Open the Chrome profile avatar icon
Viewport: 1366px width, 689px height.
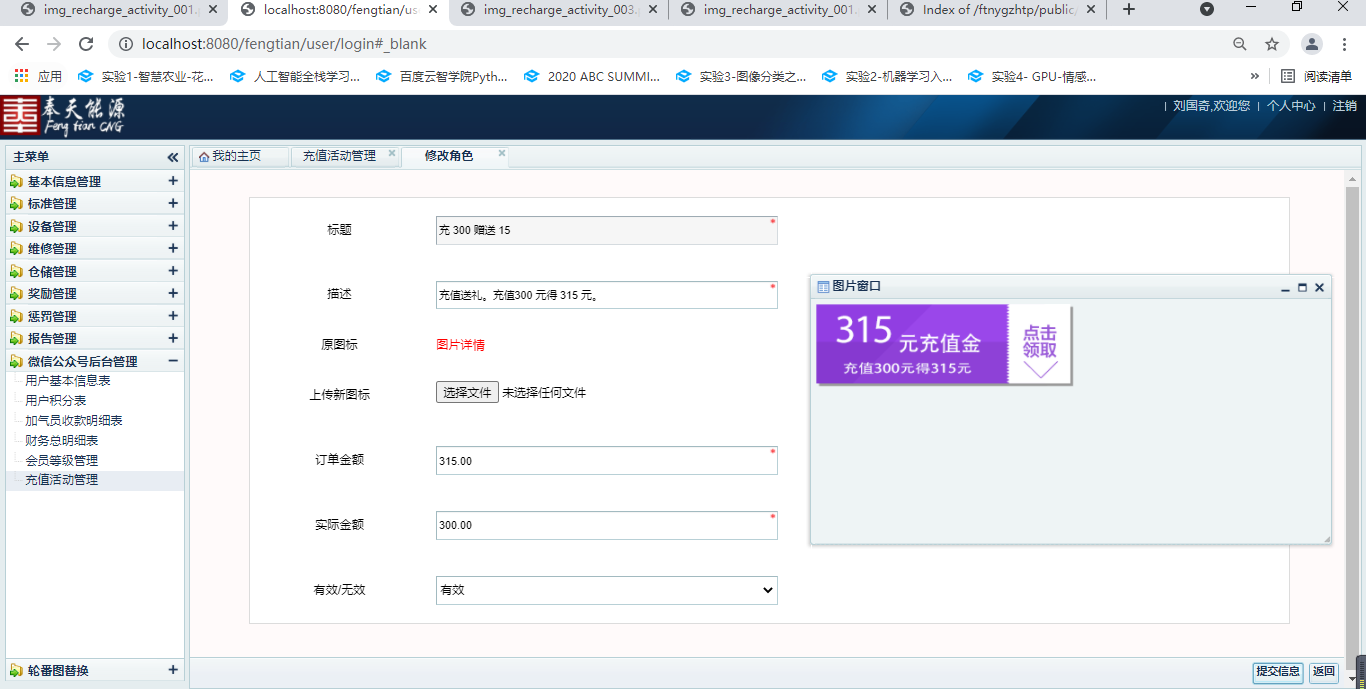click(x=1311, y=44)
